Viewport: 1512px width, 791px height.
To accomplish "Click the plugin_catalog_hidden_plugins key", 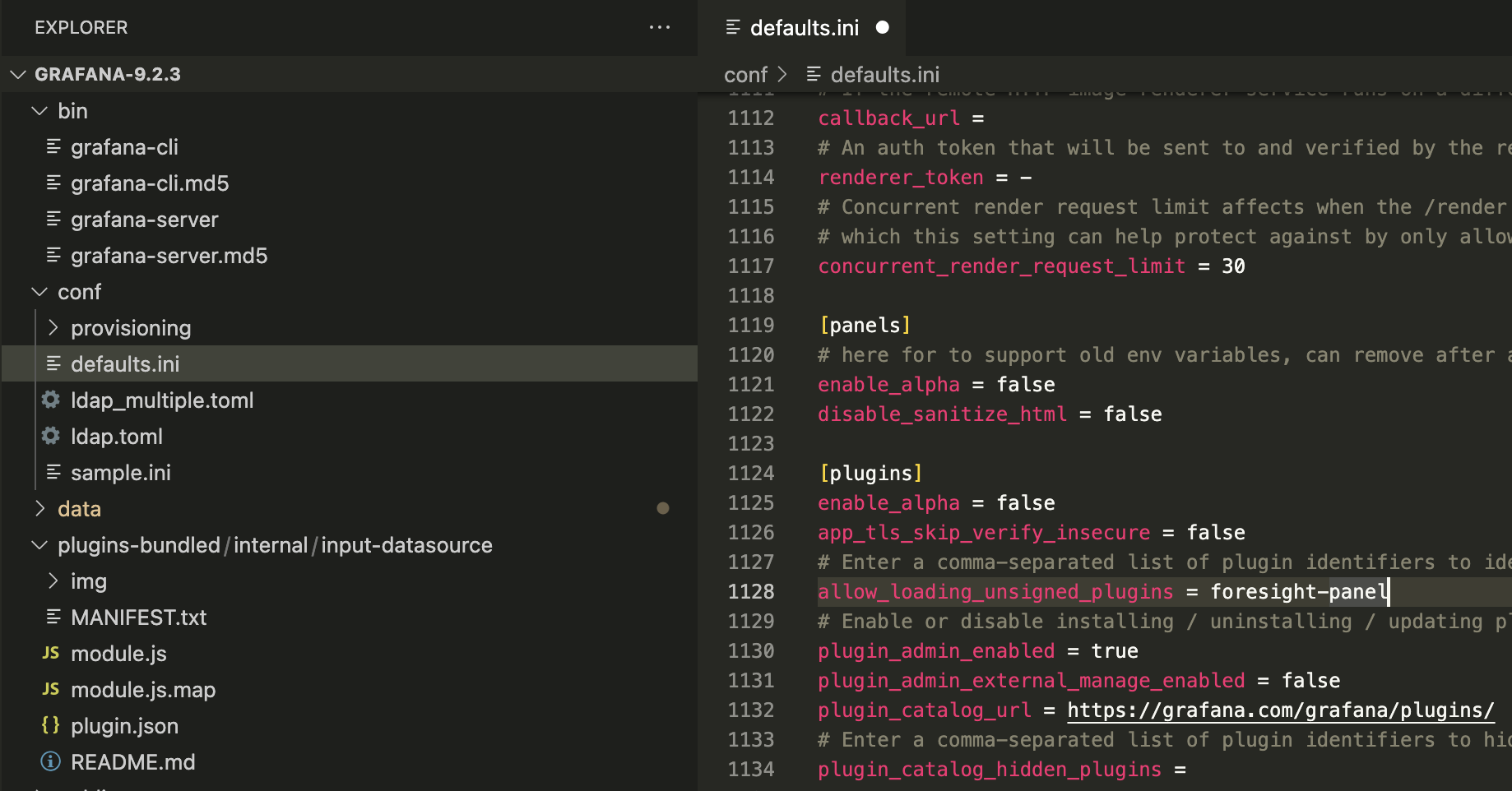I will (x=990, y=770).
